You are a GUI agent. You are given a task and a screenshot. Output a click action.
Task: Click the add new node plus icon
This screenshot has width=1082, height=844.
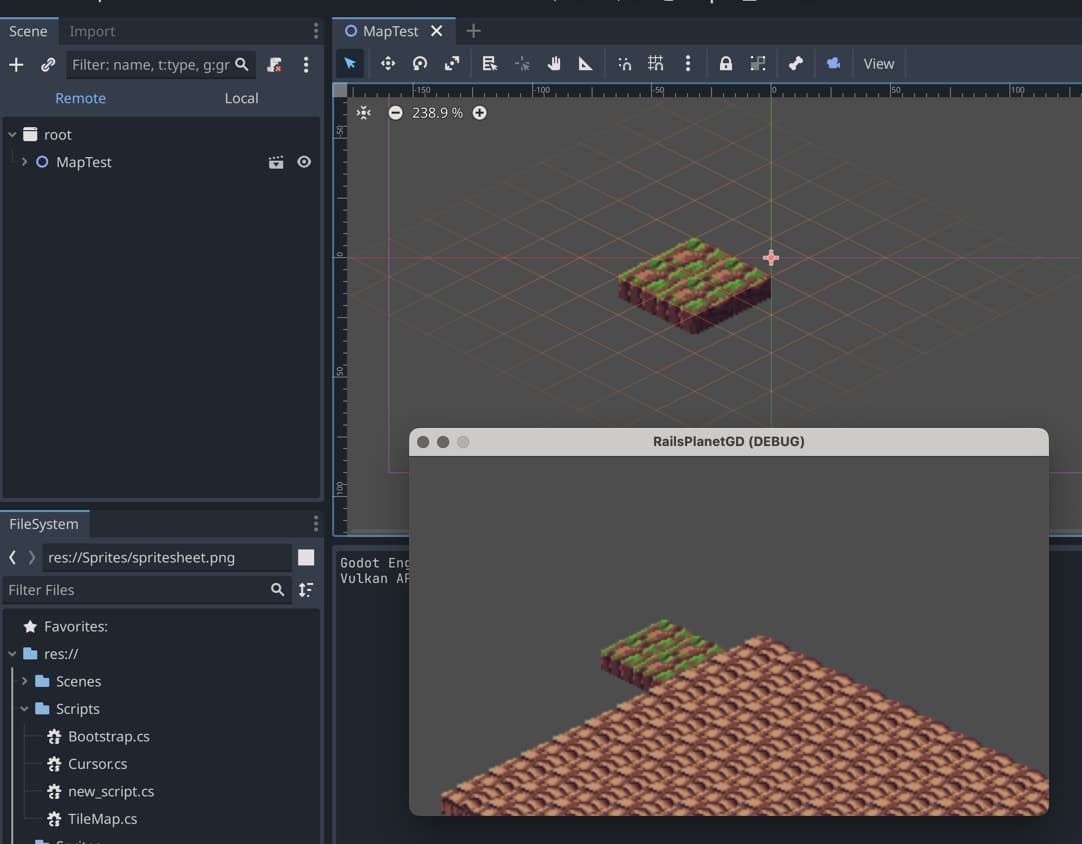point(16,65)
